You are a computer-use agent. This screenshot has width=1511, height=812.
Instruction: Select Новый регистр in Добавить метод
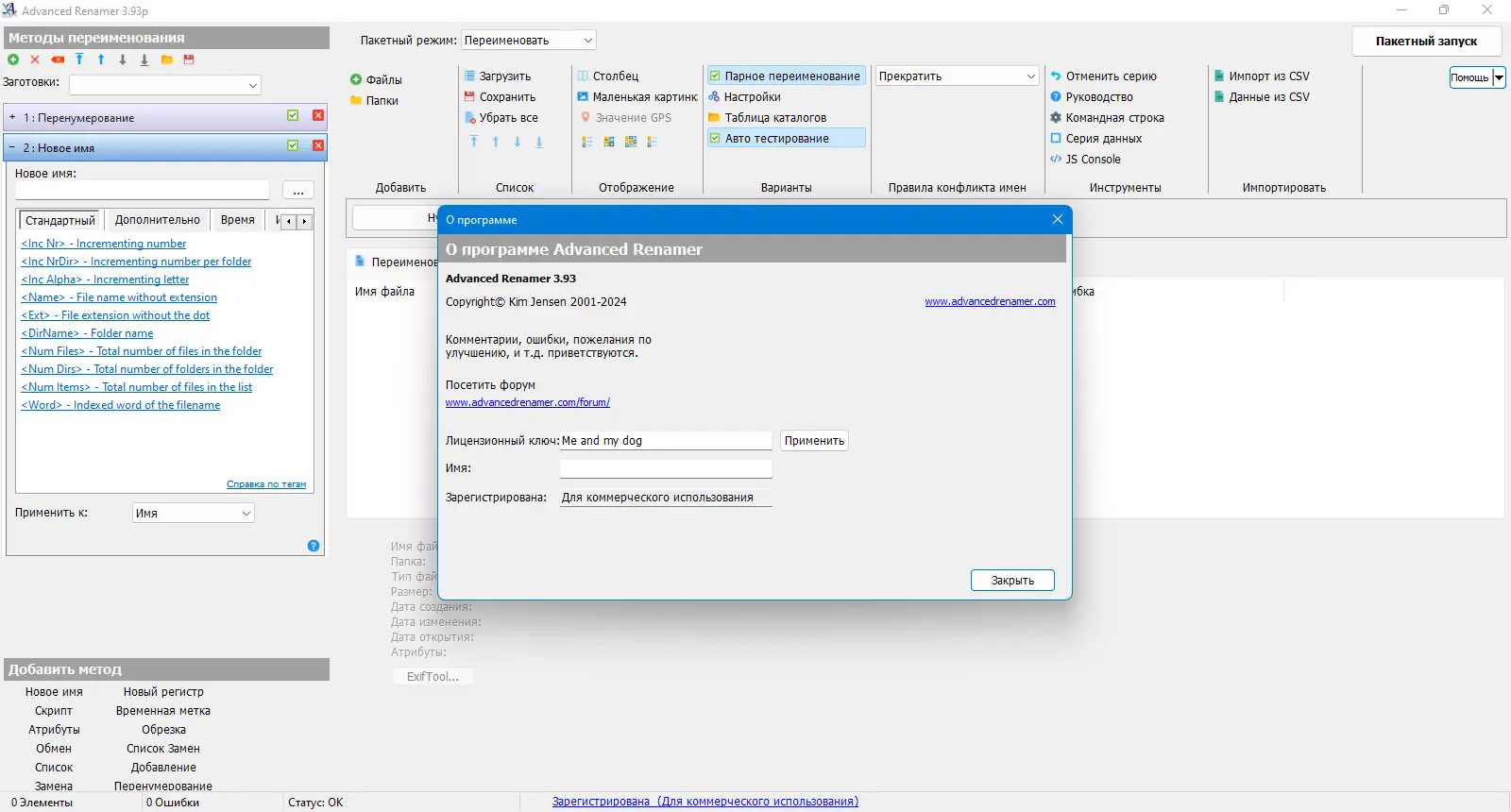click(163, 692)
